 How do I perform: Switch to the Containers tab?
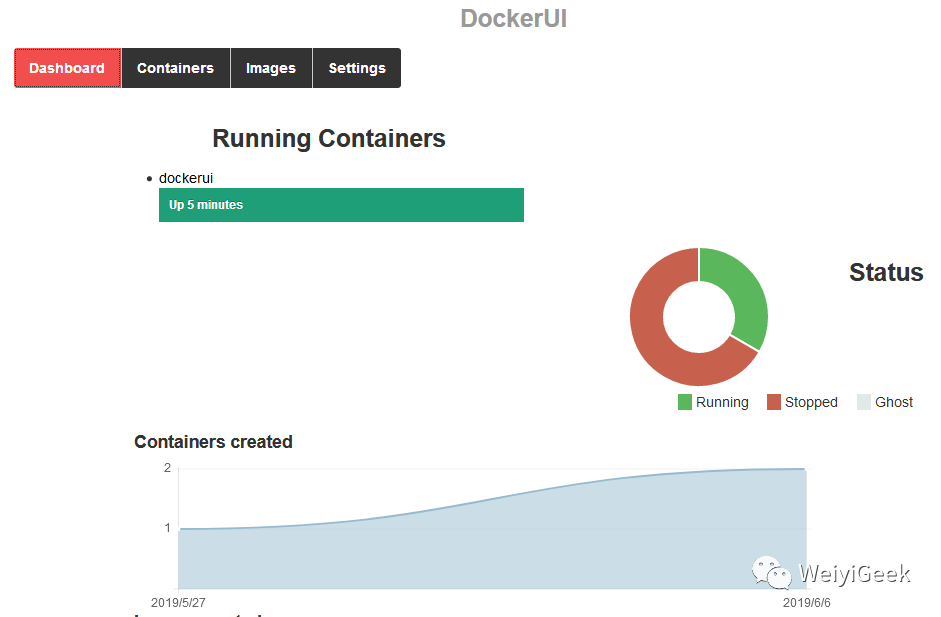(x=175, y=68)
